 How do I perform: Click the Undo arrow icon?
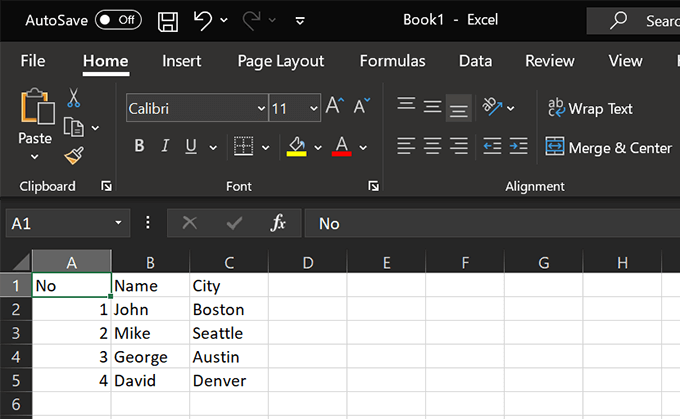203,20
